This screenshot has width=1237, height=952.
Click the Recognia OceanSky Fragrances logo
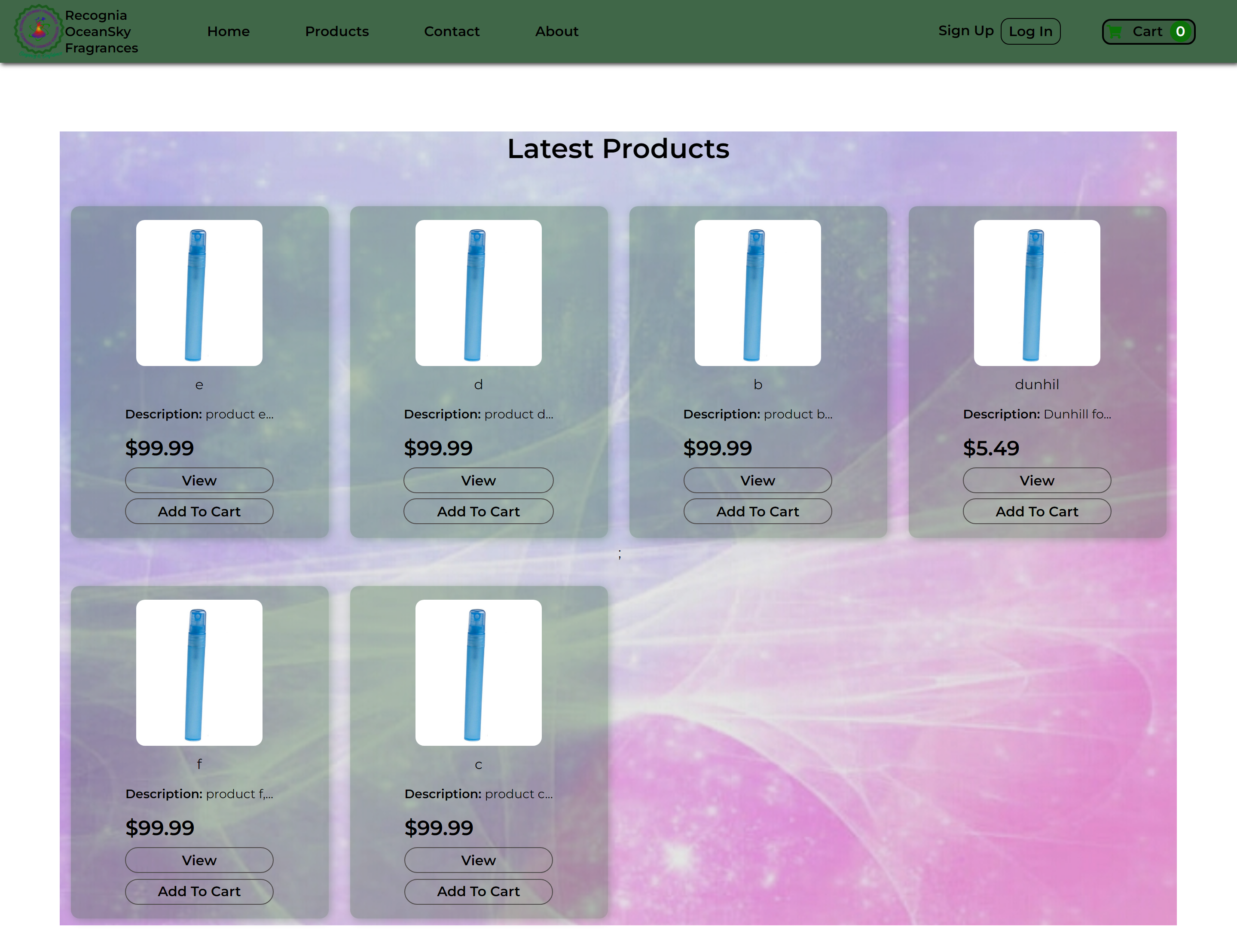tap(38, 31)
